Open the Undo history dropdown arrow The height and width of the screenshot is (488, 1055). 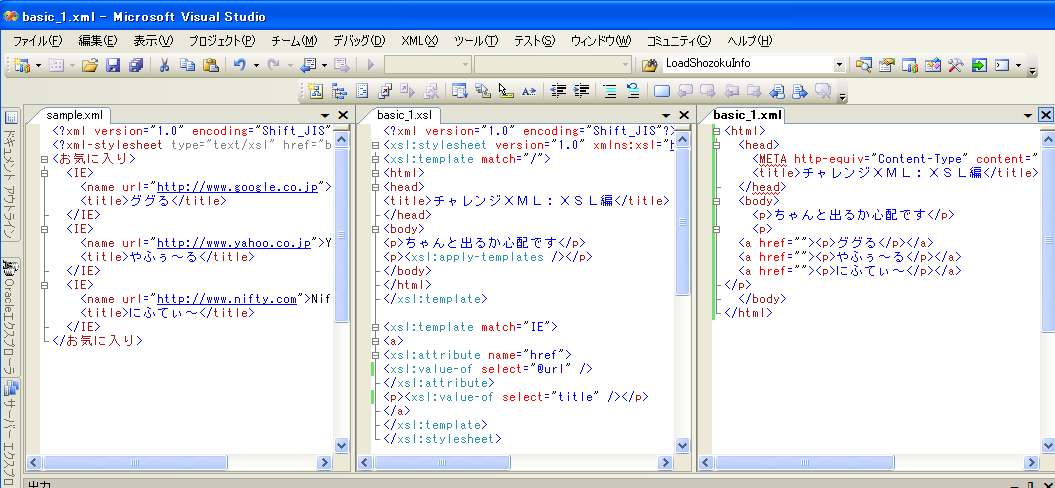(x=257, y=65)
